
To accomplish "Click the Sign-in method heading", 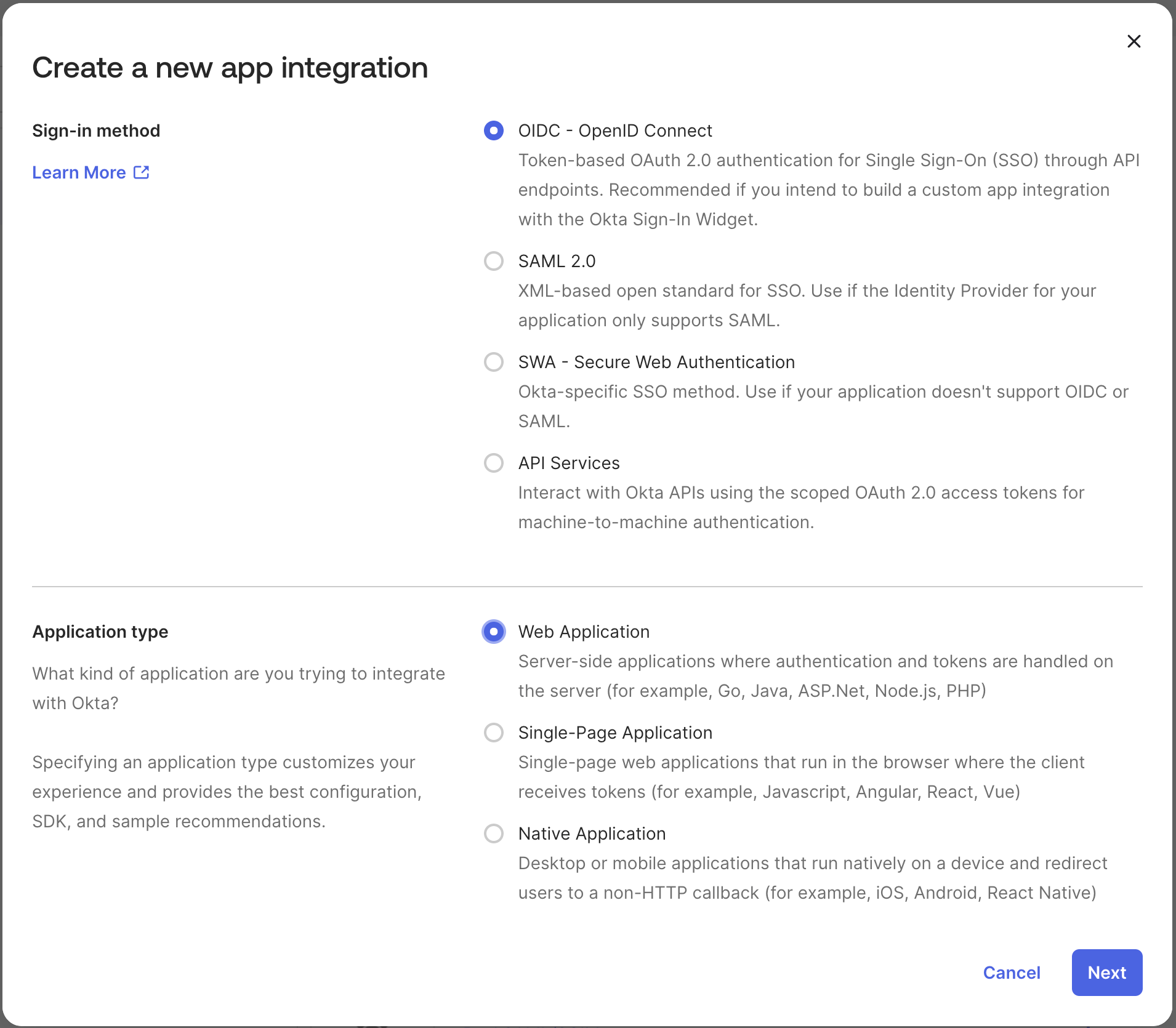I will coord(96,130).
